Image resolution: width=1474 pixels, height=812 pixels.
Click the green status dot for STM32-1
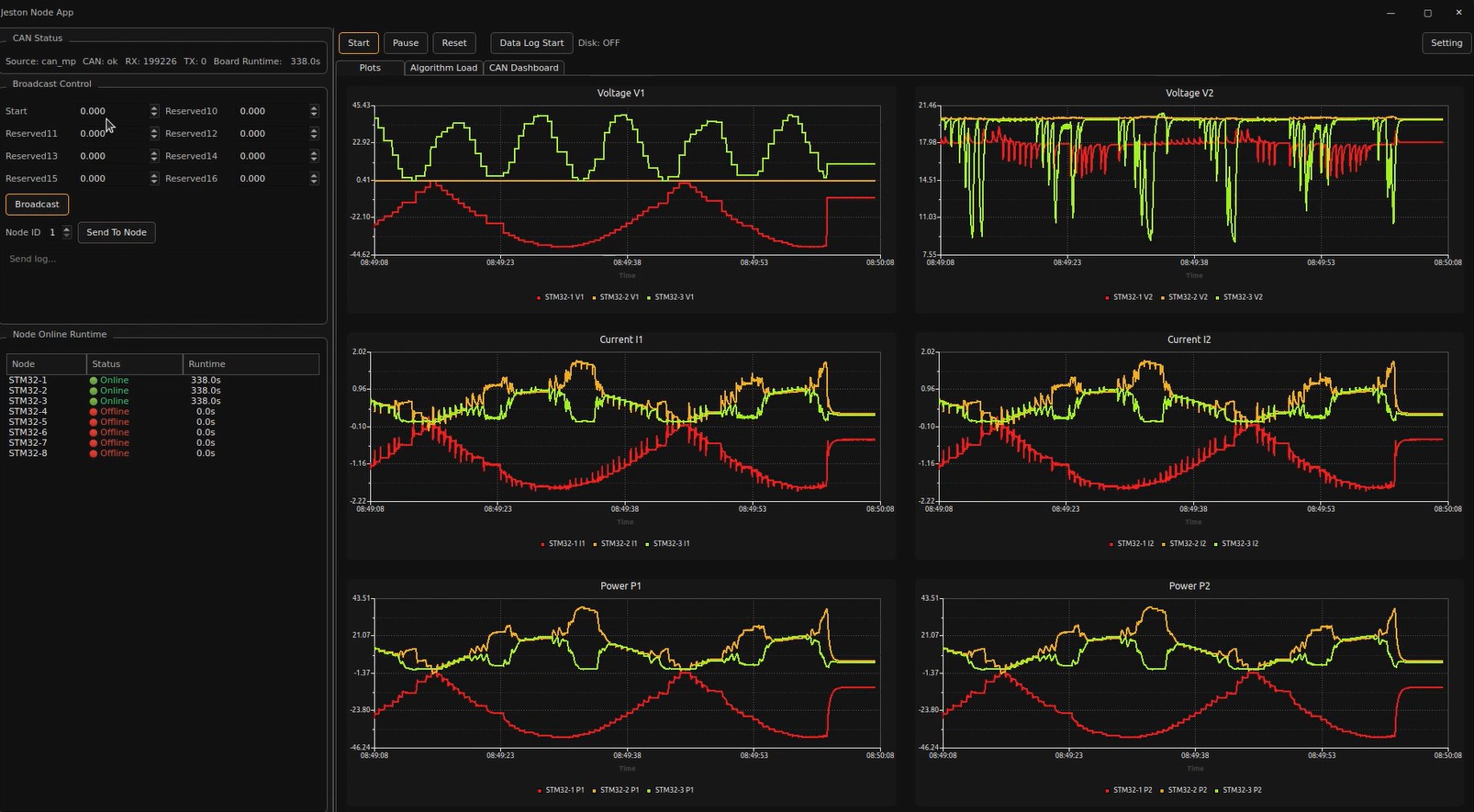click(x=94, y=380)
